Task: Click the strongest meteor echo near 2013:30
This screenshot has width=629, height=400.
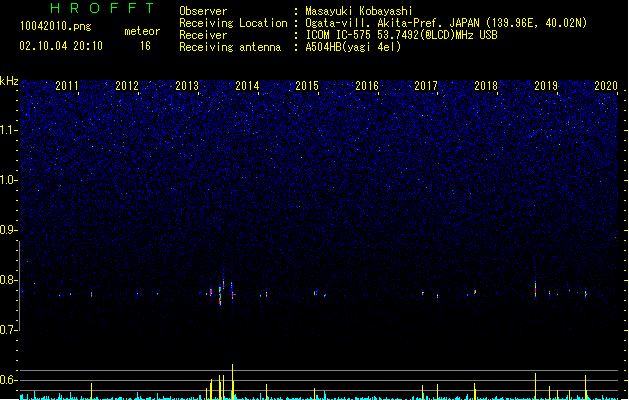Action: coord(220,296)
